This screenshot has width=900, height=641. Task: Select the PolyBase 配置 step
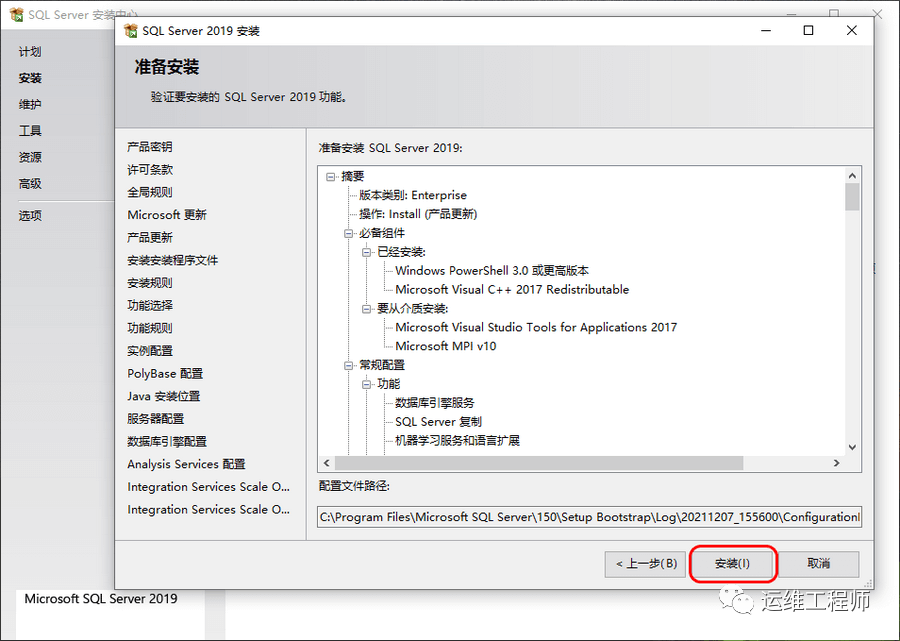165,374
